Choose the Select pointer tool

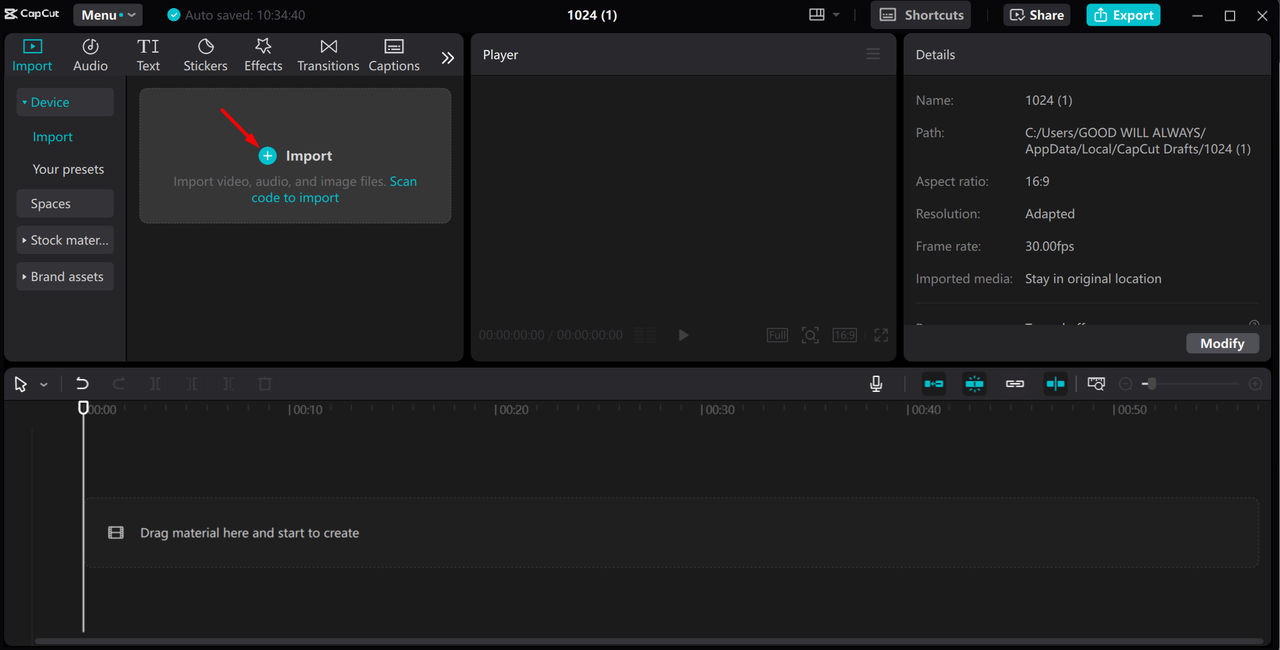(21, 384)
